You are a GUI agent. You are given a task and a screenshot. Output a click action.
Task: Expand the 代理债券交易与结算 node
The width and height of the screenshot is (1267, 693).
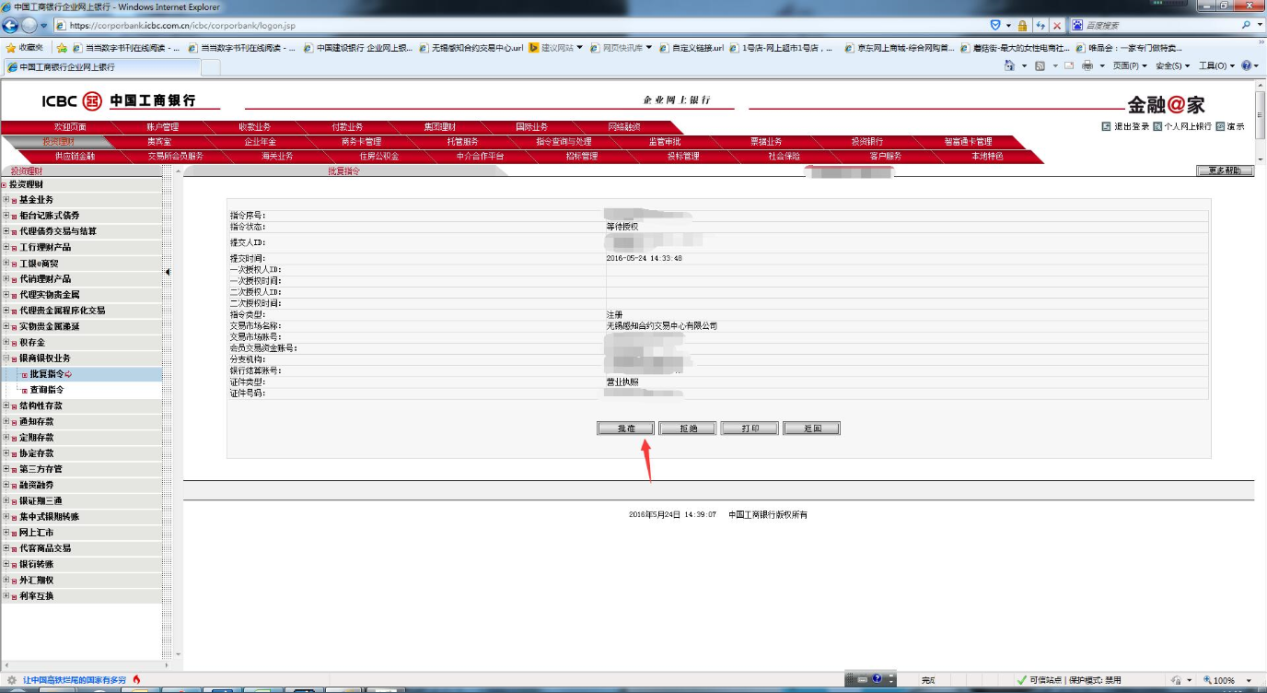coord(6,232)
